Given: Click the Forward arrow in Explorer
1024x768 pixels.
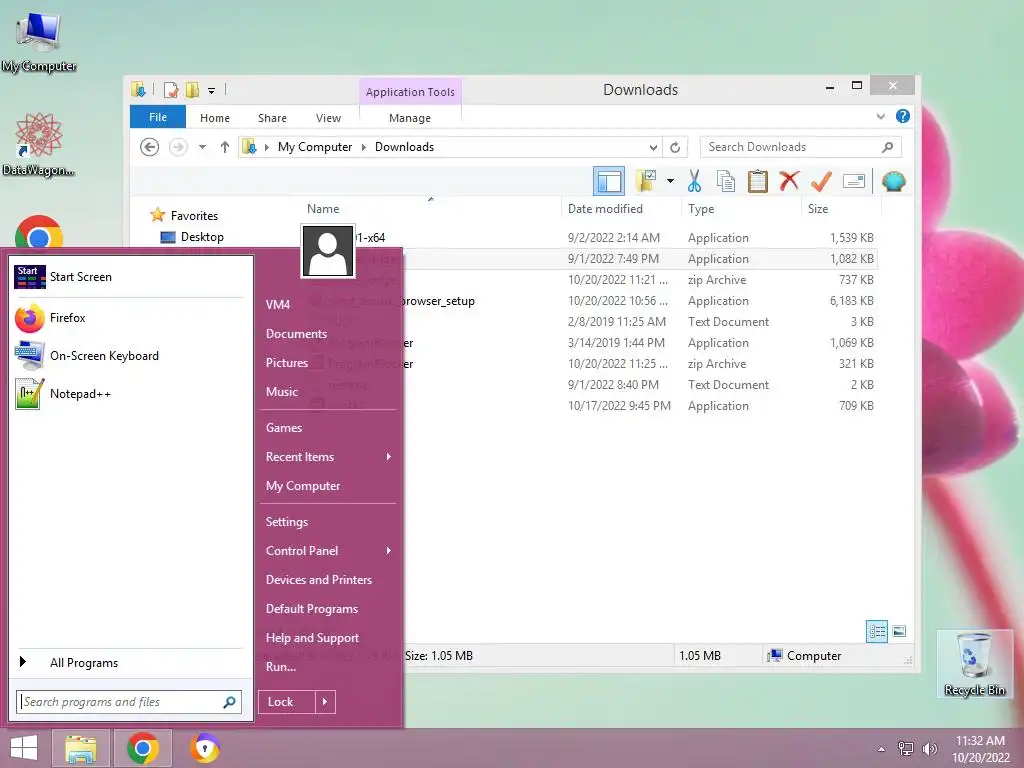Looking at the screenshot, I should (x=178, y=147).
